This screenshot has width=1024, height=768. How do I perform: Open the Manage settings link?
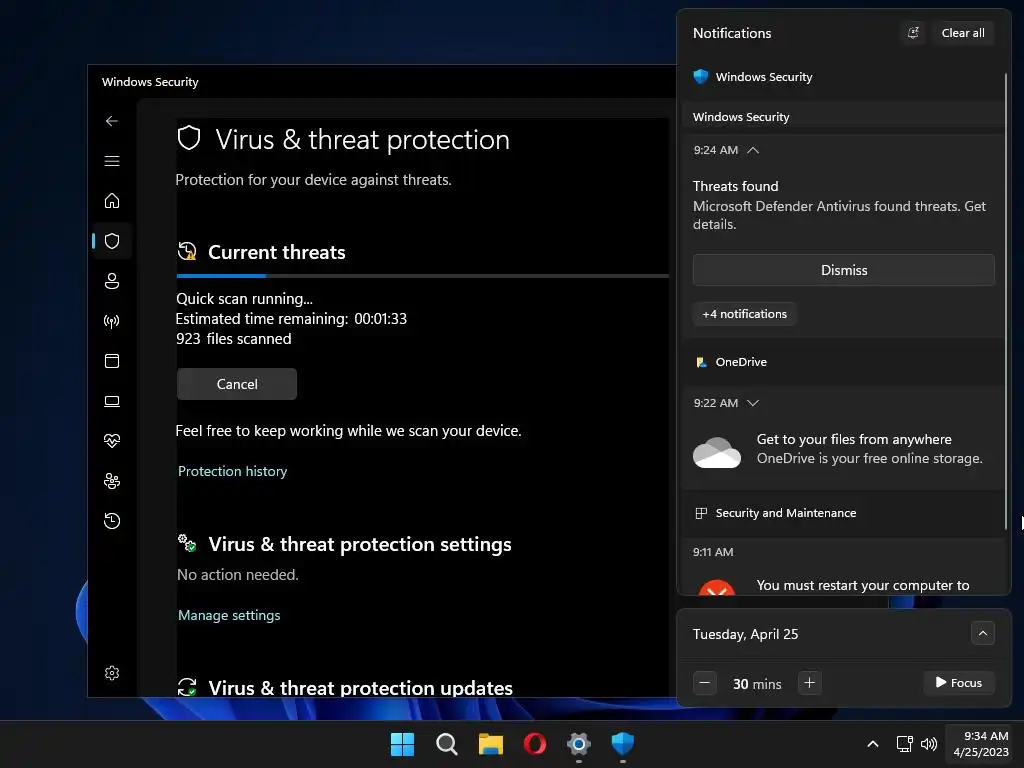229,615
